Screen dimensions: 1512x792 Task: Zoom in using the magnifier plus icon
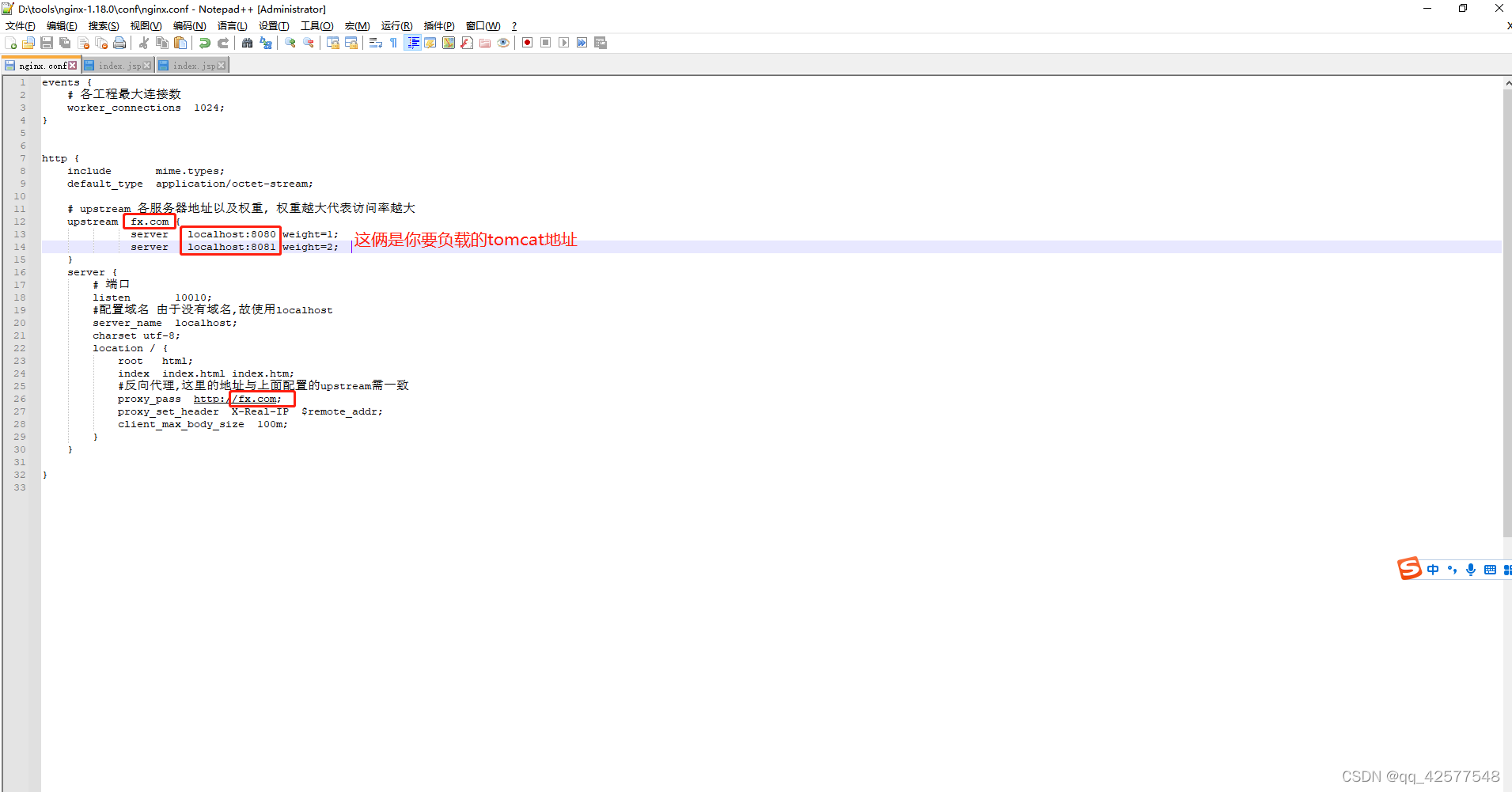290,43
